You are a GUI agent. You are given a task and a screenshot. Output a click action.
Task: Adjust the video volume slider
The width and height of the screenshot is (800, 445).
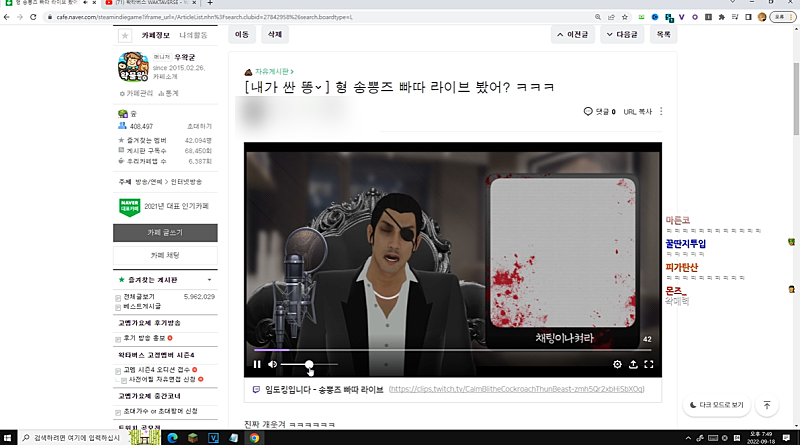[309, 365]
